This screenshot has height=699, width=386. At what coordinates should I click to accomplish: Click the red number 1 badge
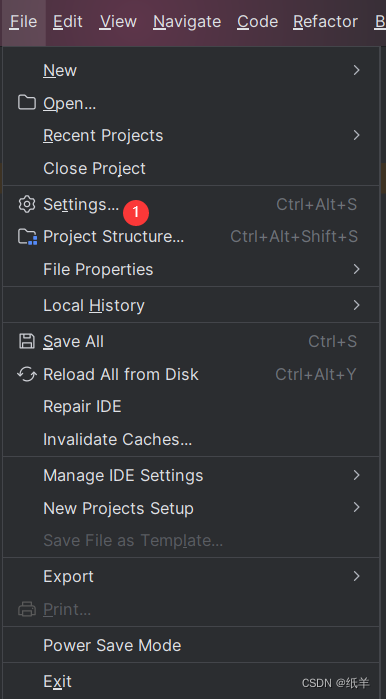tap(136, 212)
